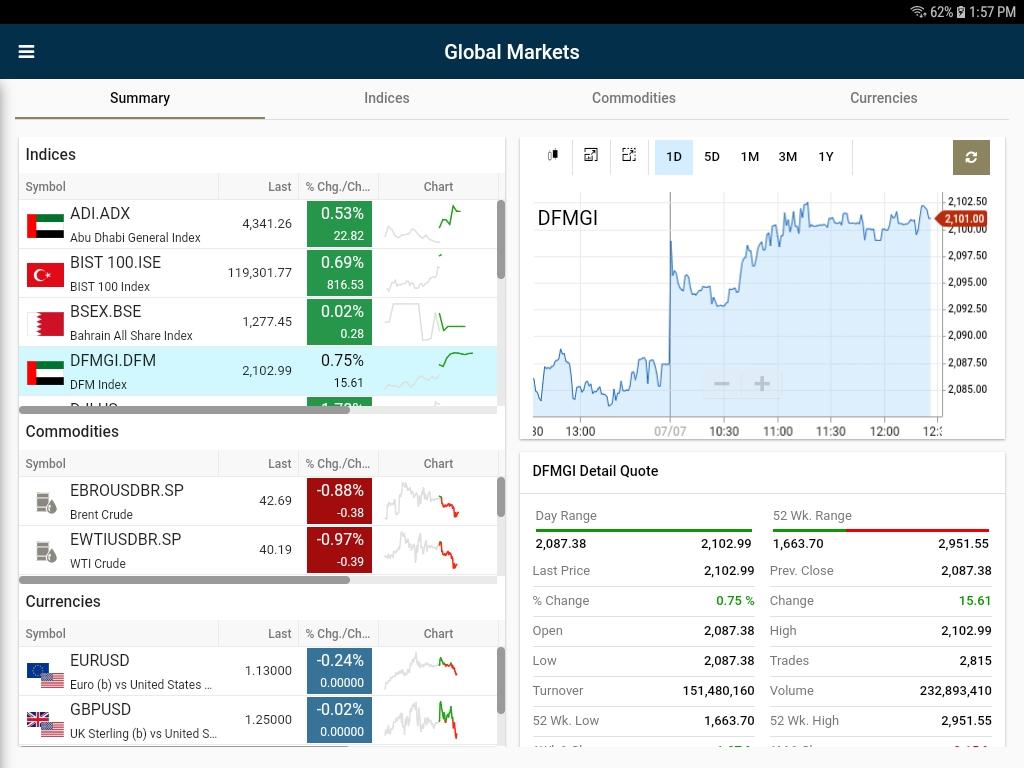Image resolution: width=1024 pixels, height=768 pixels.
Task: Select the ADI.ADX symbol name
Action: point(100,214)
